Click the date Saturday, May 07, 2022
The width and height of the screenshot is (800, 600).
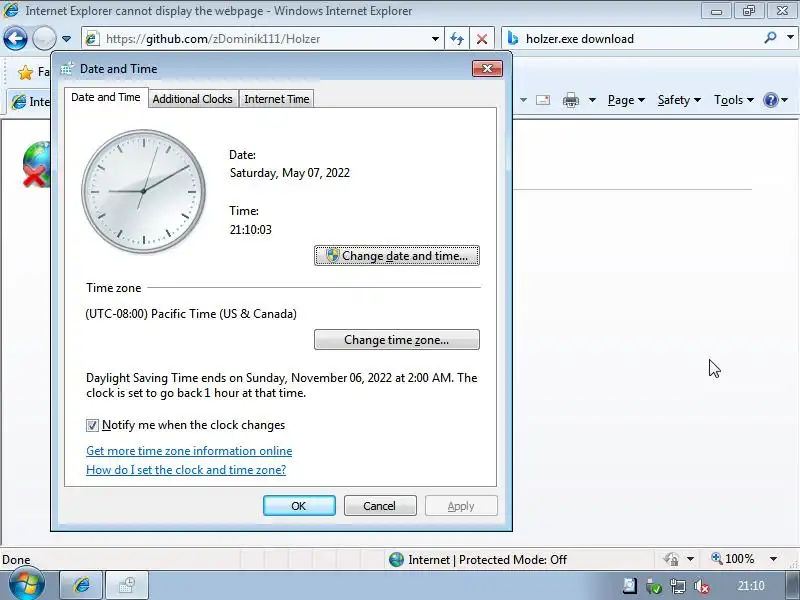coord(290,173)
